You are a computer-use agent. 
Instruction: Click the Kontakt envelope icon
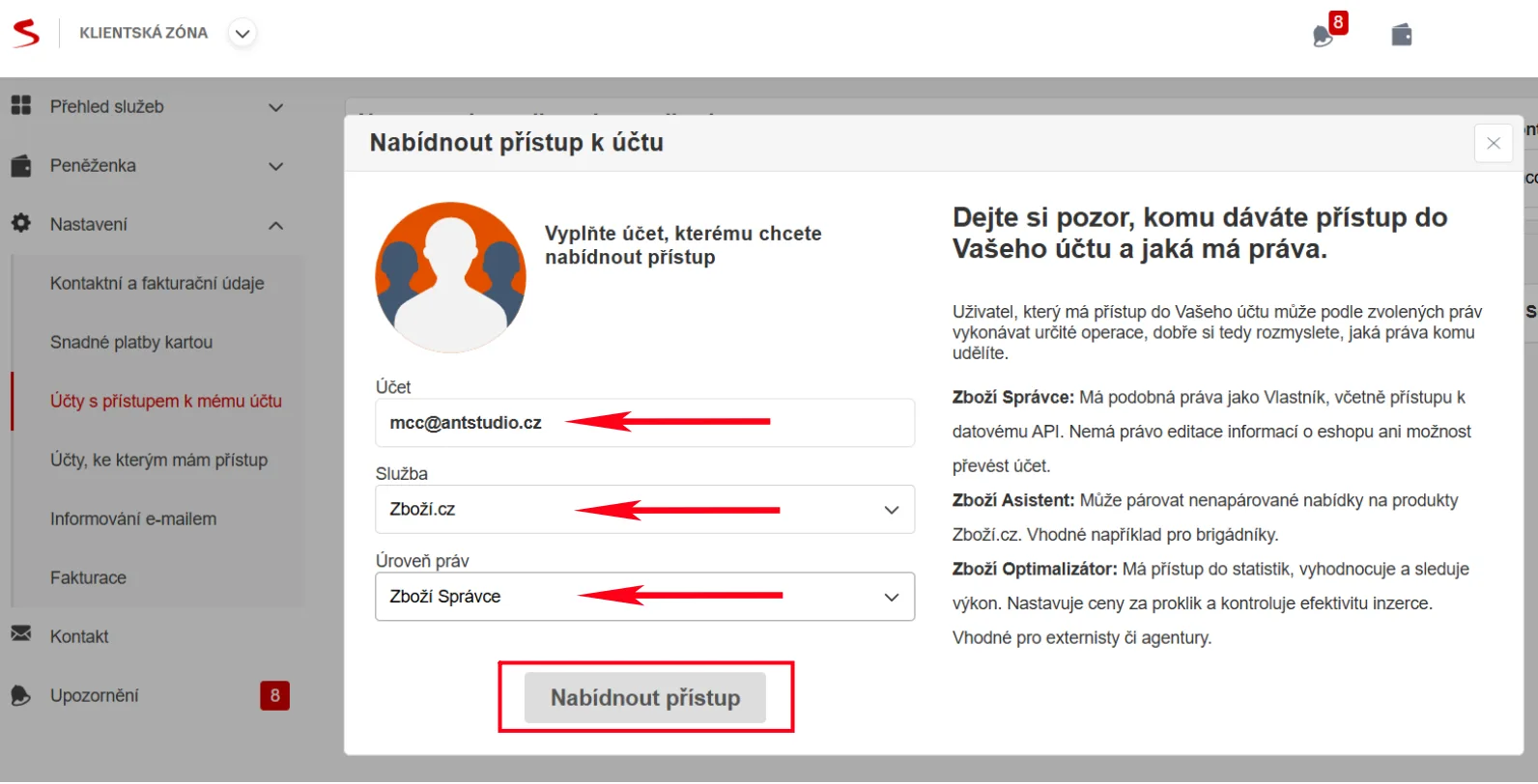tap(21, 633)
